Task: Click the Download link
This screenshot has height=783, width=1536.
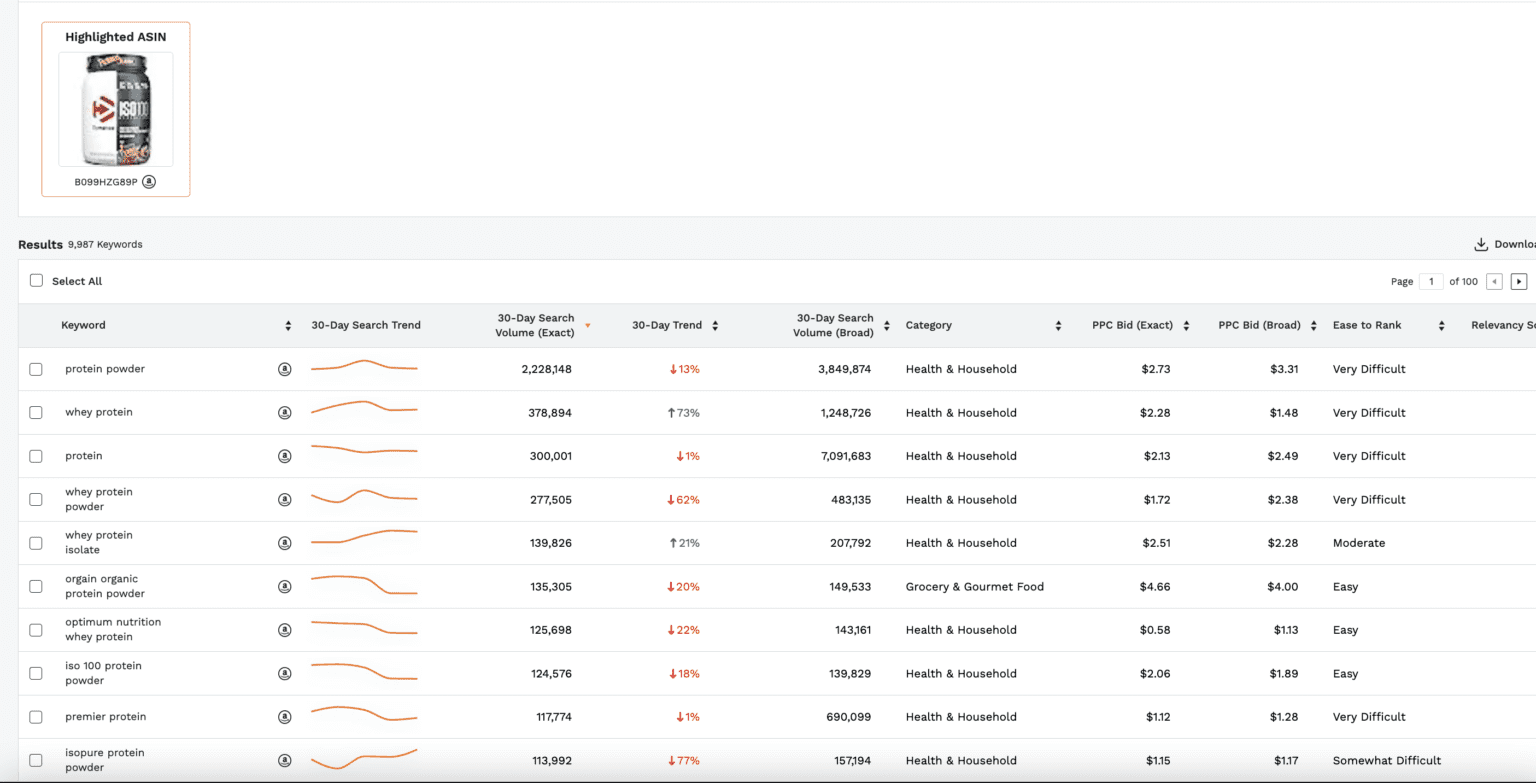Action: click(1510, 243)
